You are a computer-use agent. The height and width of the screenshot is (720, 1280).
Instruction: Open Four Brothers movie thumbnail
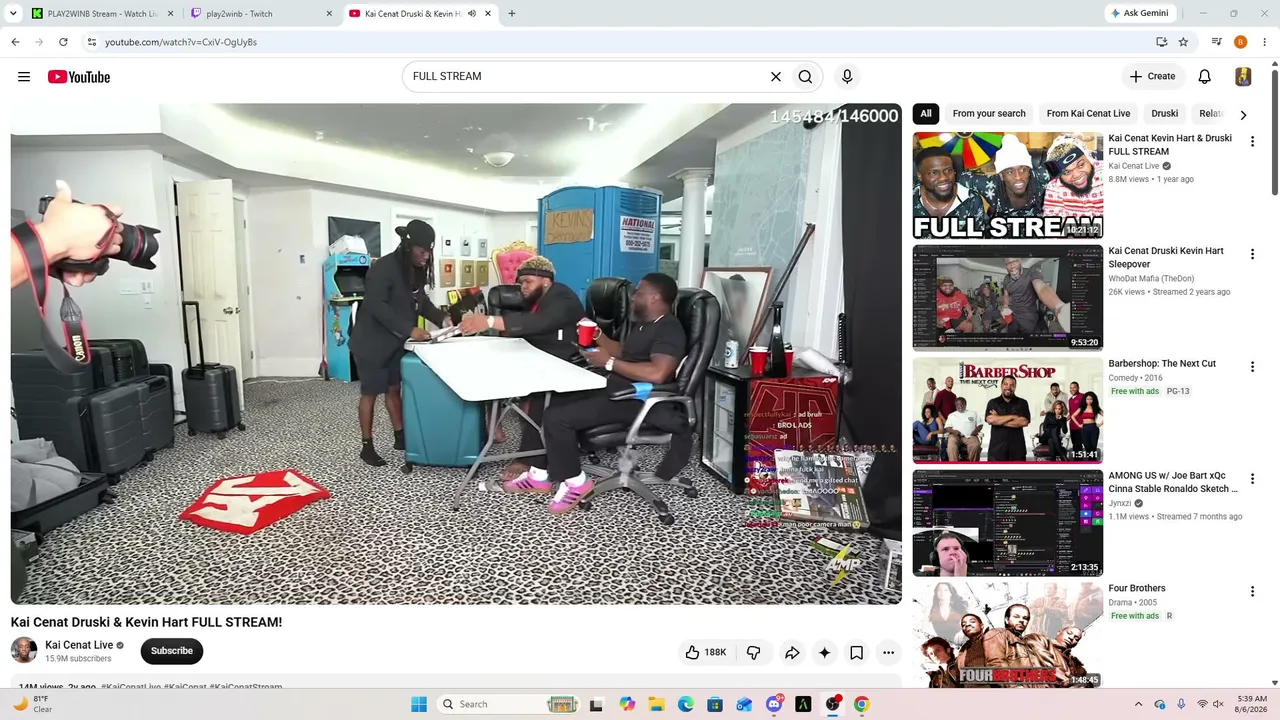[1008, 634]
